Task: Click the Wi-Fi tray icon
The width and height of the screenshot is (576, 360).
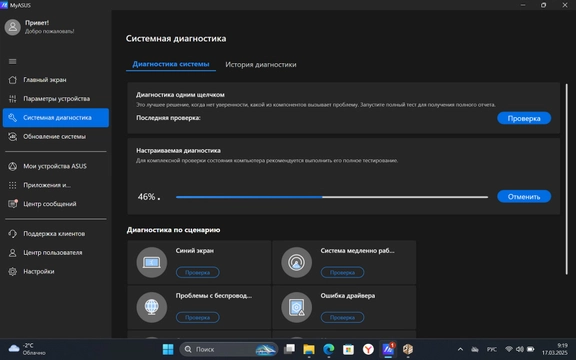Action: click(509, 349)
